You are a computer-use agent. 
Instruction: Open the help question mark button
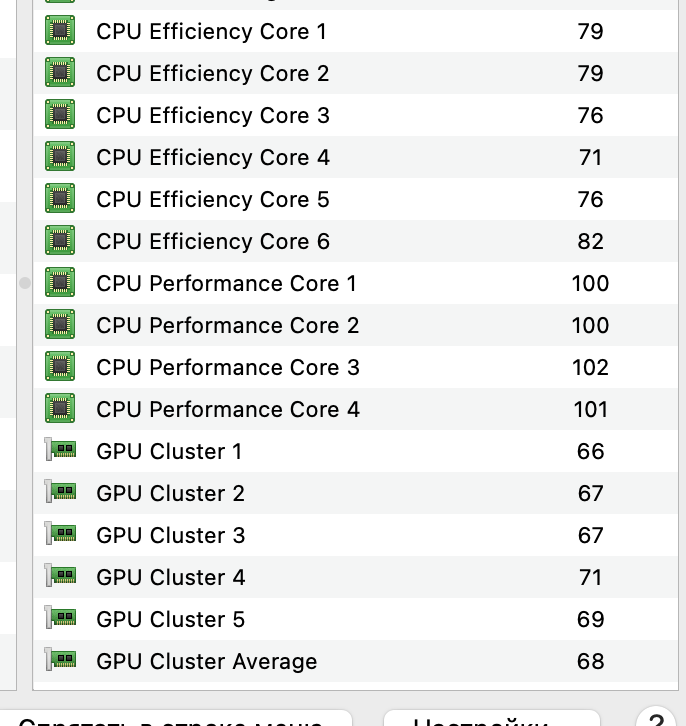click(x=656, y=717)
